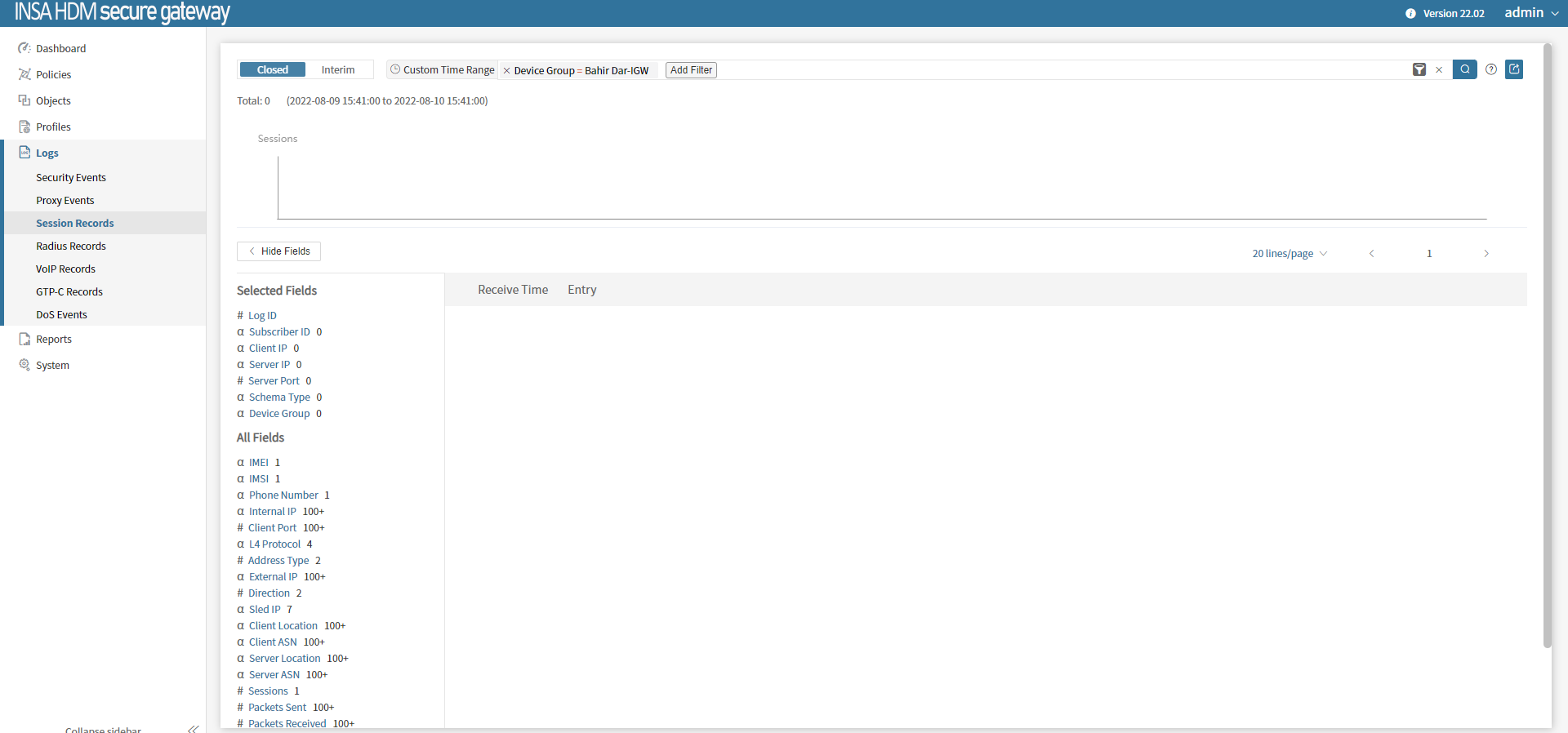Collapse the sidebar using double chevron

tap(193, 729)
